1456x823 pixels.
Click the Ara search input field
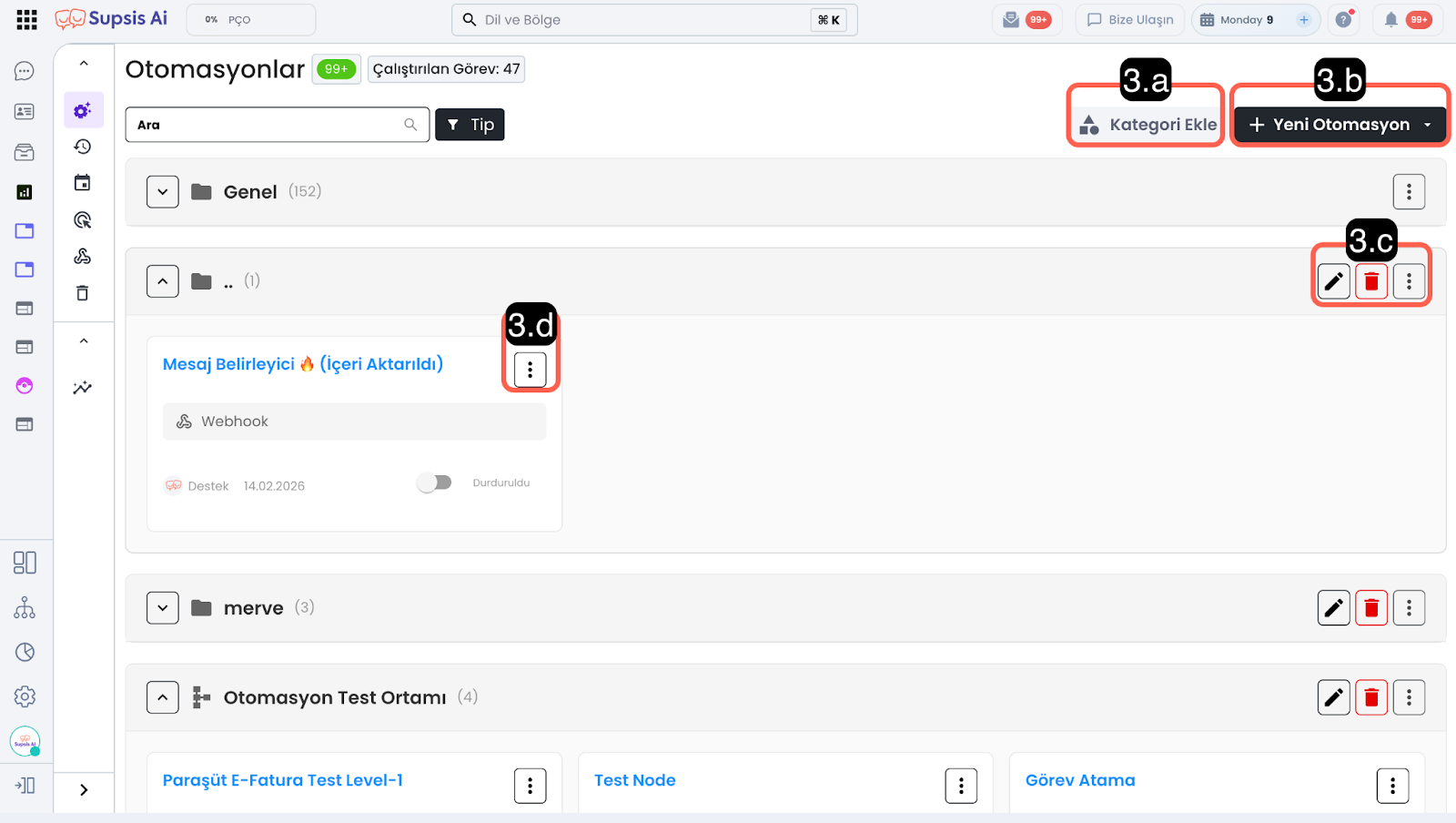[x=268, y=125]
